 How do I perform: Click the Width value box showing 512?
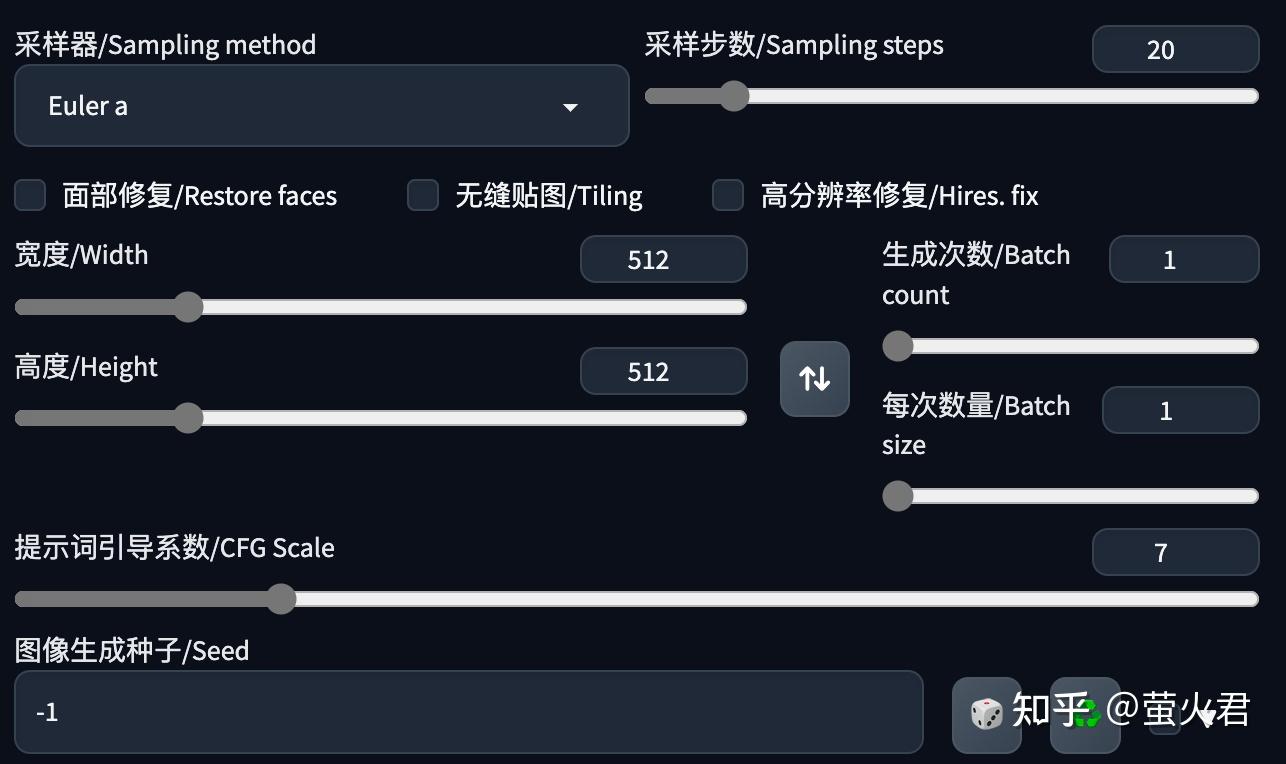[x=663, y=259]
